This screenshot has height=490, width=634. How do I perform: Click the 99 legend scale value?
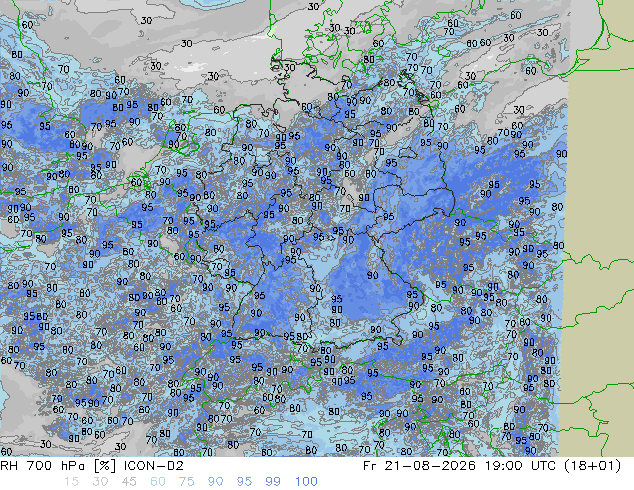273,482
